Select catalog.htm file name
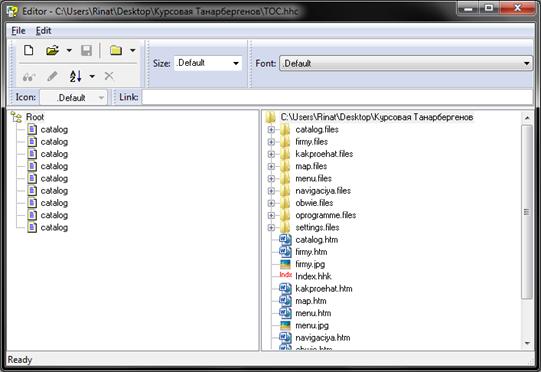 point(317,240)
